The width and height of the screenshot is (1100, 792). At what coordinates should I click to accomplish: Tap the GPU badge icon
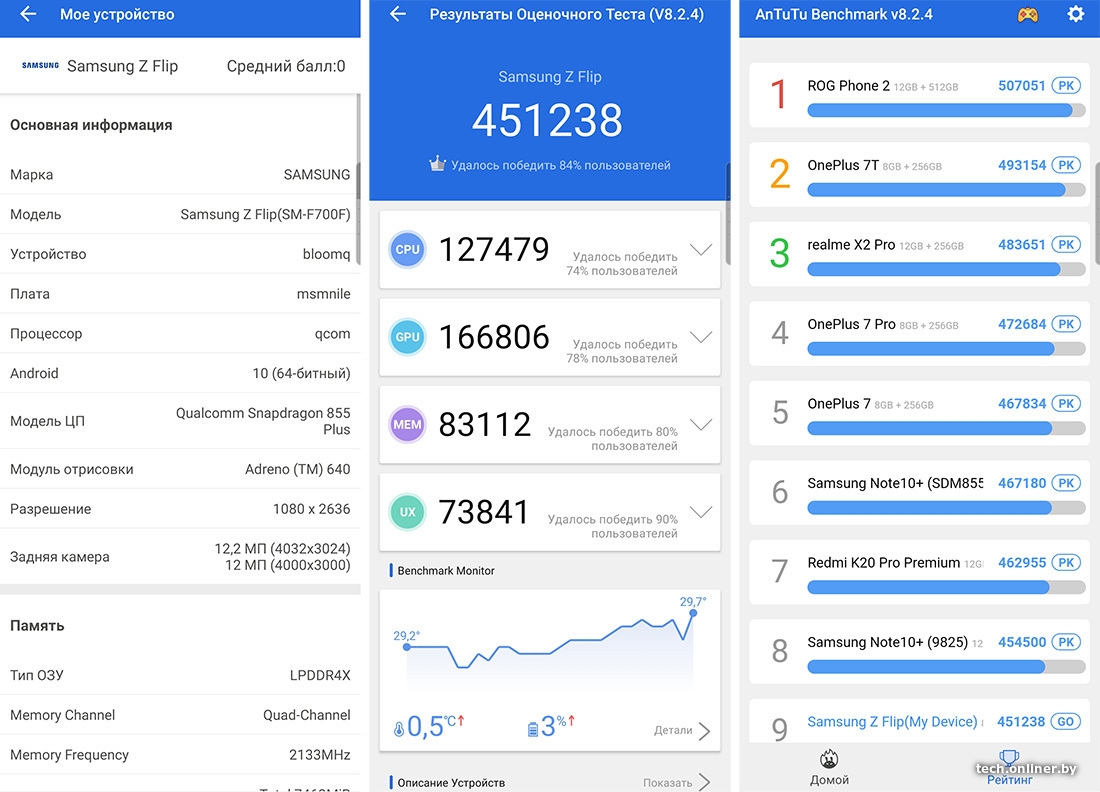point(408,337)
